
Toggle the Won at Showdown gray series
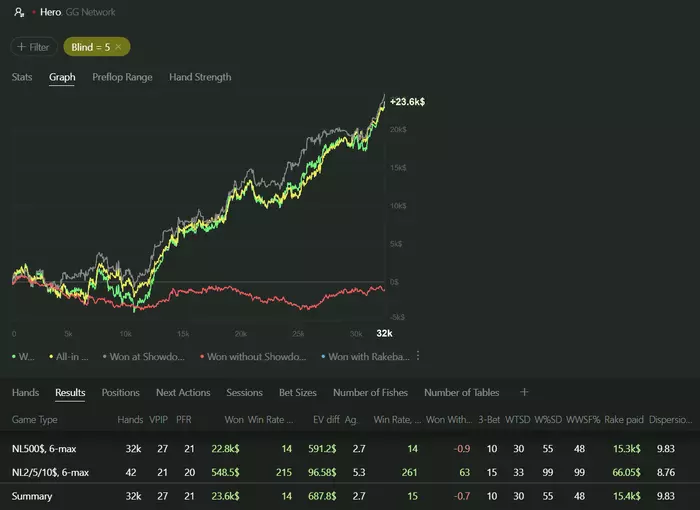(x=144, y=357)
